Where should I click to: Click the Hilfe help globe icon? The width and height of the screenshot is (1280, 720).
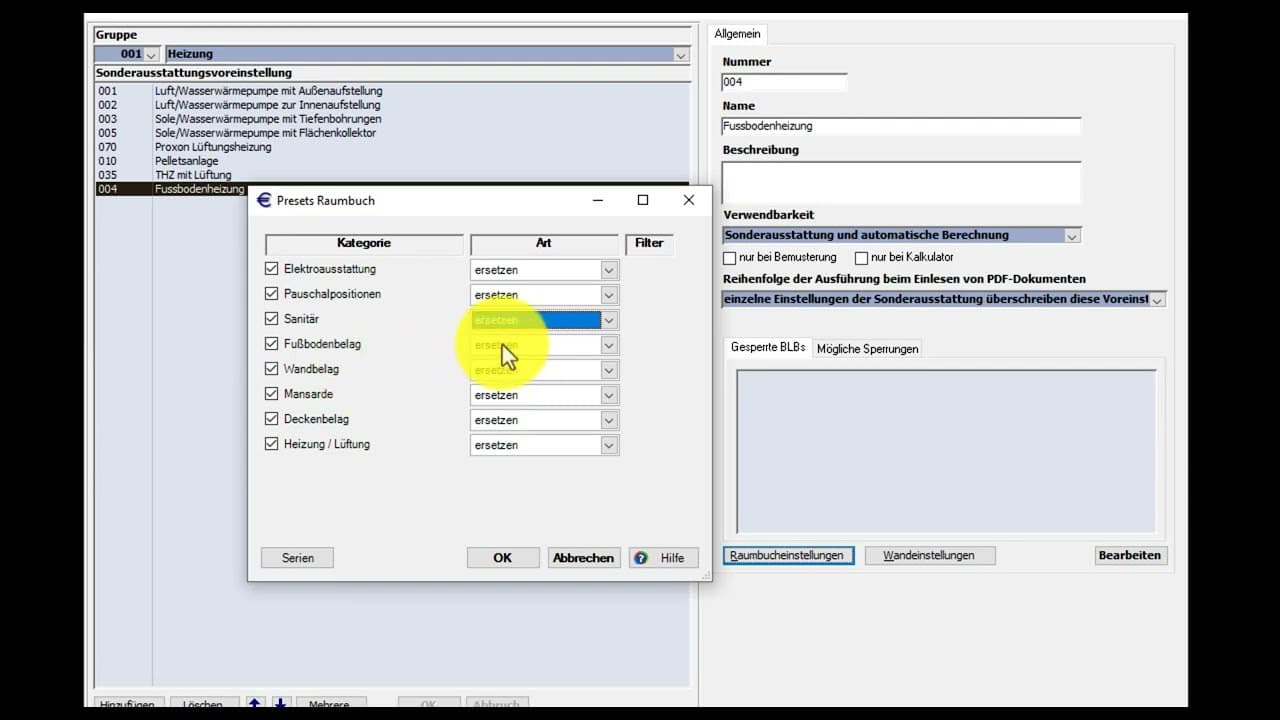click(x=641, y=558)
